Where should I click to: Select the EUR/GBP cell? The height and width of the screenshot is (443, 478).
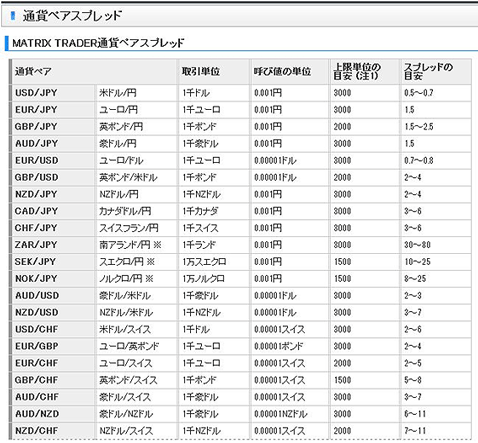tap(53, 346)
